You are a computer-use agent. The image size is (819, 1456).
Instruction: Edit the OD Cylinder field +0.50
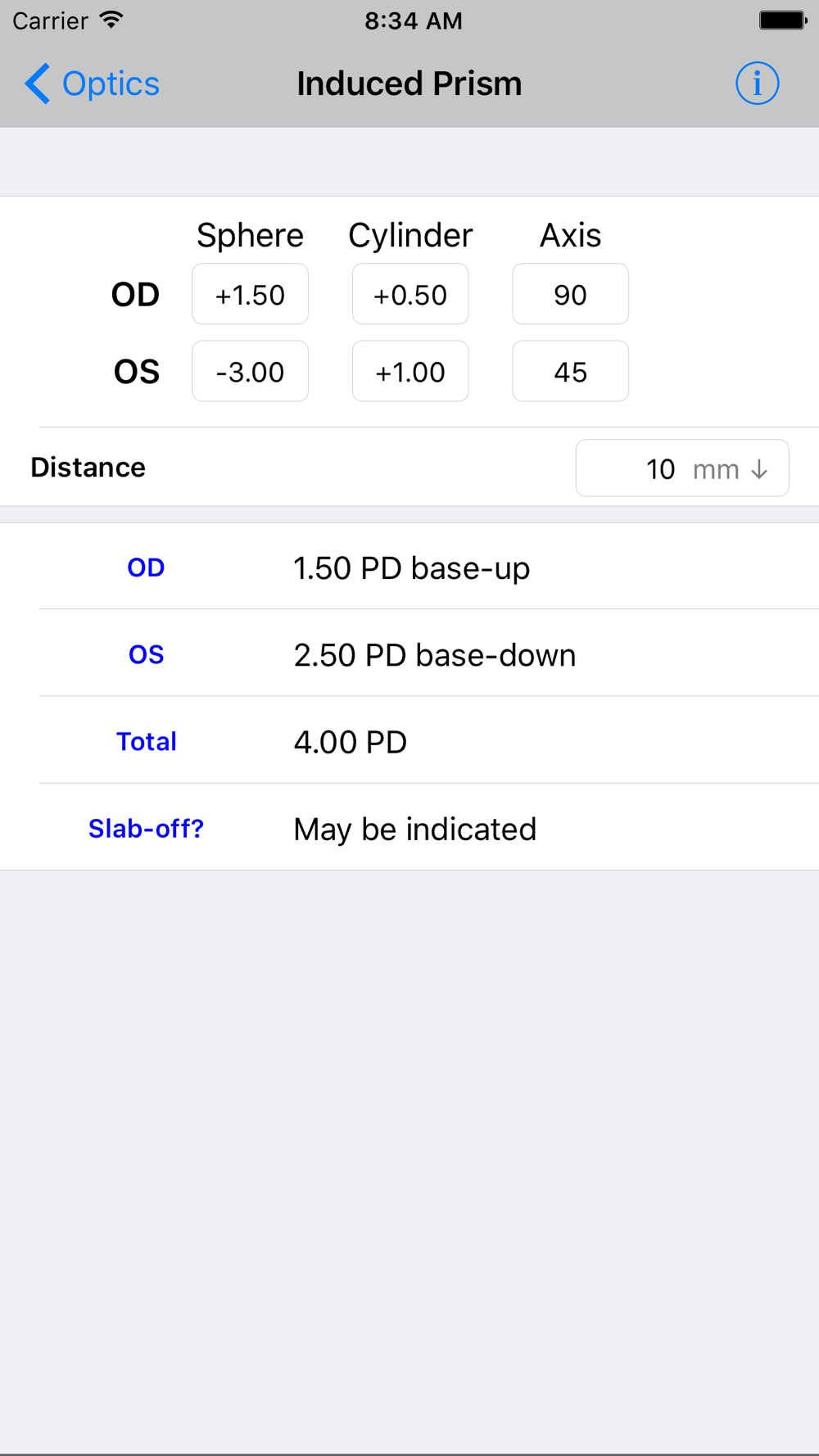410,294
